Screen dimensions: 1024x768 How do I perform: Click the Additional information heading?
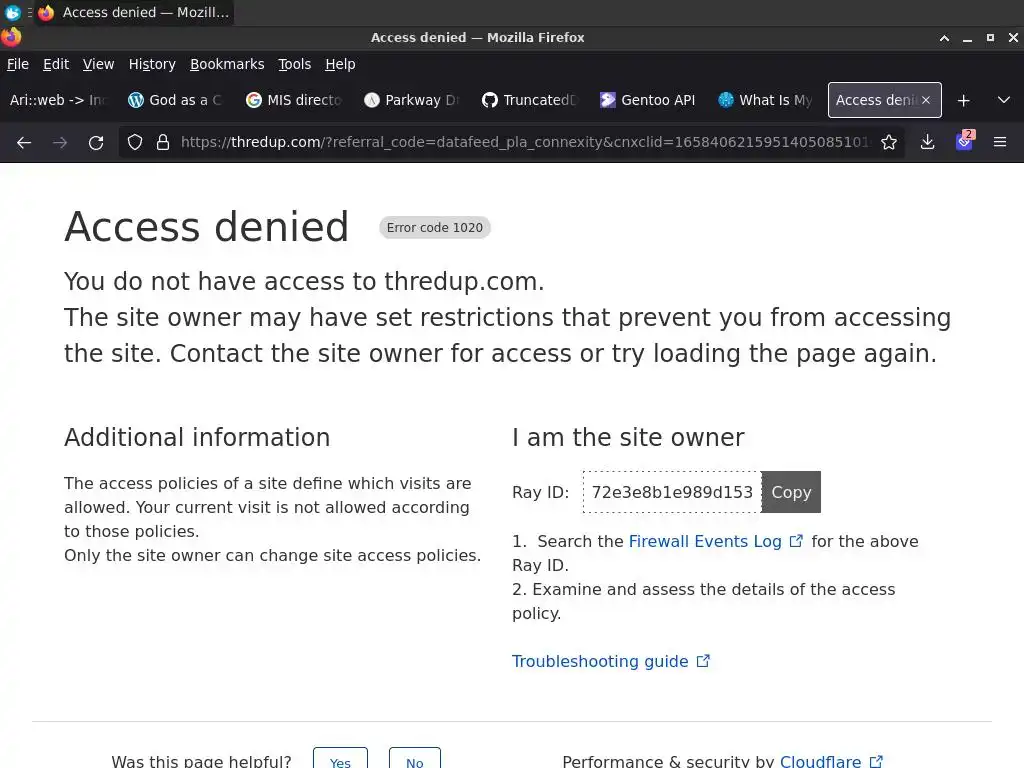point(197,438)
